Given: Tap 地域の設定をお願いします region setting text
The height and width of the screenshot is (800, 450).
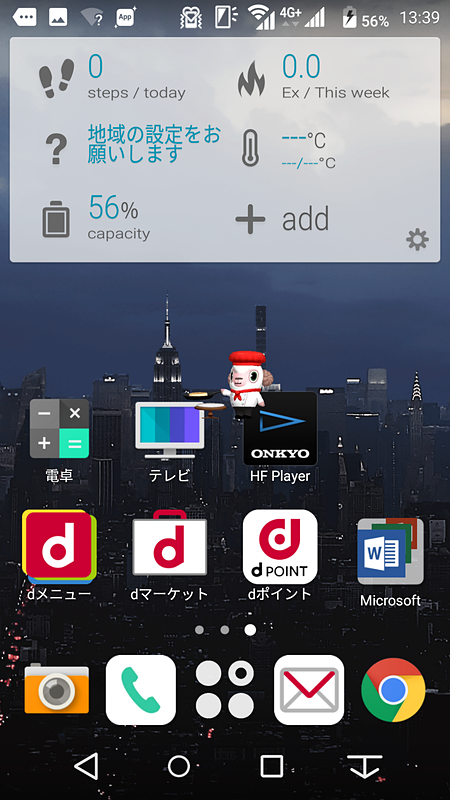Looking at the screenshot, I should (x=154, y=144).
